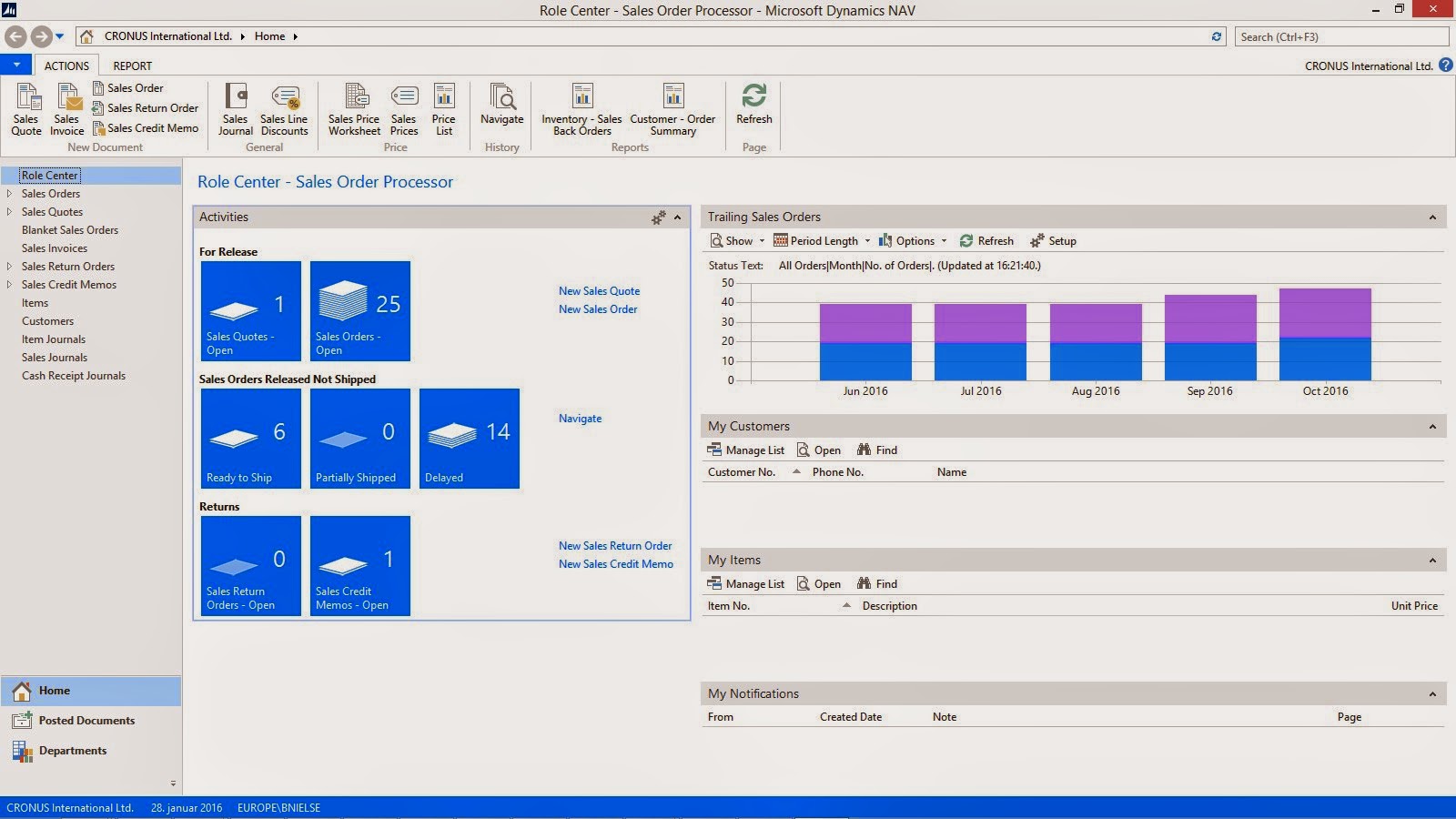Create a new Sales Quote from ribbon
The image size is (1456, 819).
click(26, 109)
